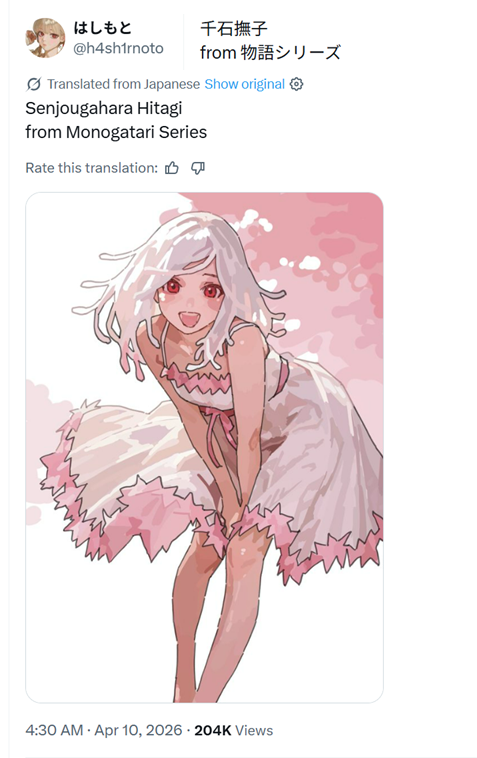Rate translation with thumbs up
This screenshot has height=758, width=477.
click(x=172, y=168)
